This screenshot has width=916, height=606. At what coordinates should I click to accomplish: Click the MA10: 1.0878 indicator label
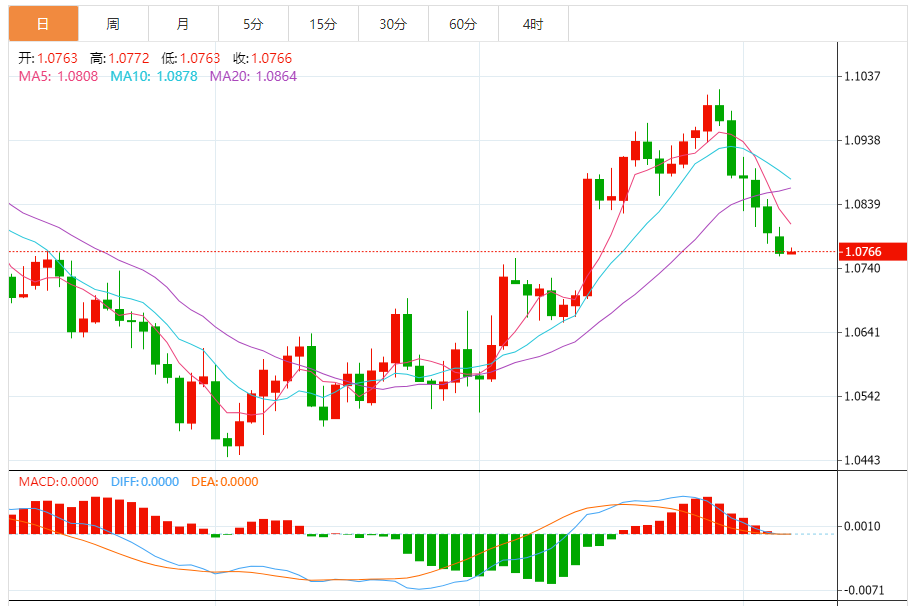tap(154, 77)
